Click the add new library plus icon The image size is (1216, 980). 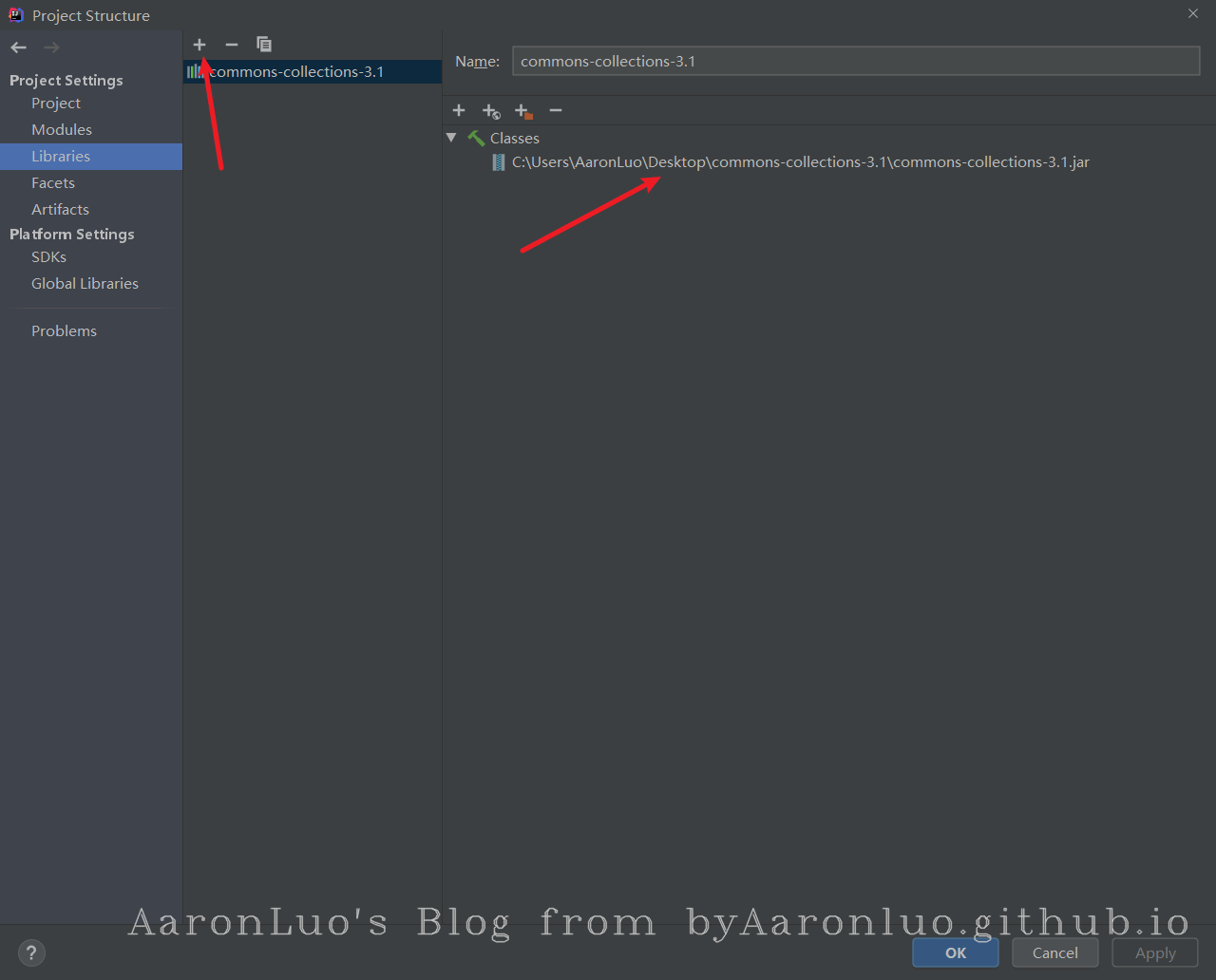point(199,45)
